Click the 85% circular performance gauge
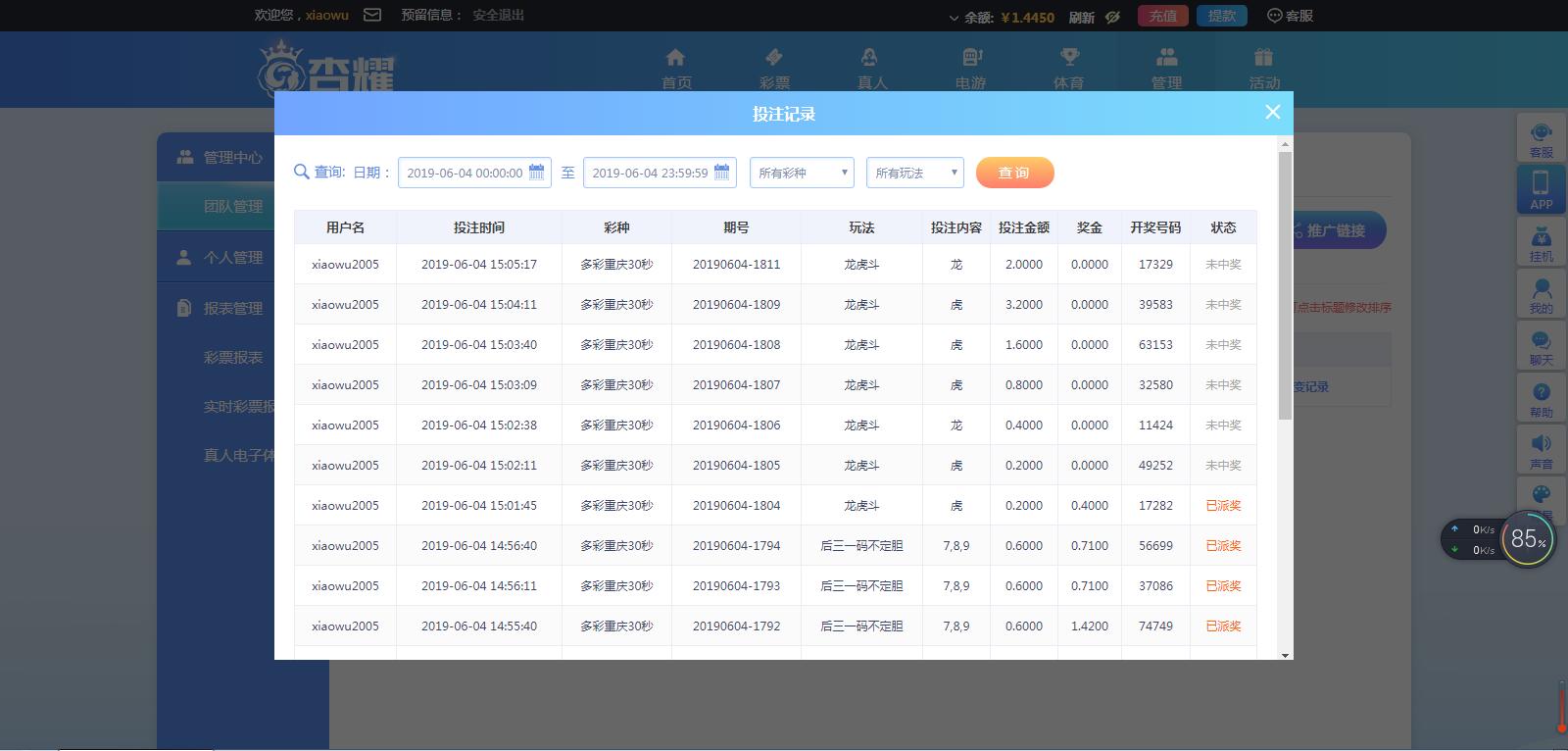This screenshot has width=1568, height=751. click(x=1528, y=538)
